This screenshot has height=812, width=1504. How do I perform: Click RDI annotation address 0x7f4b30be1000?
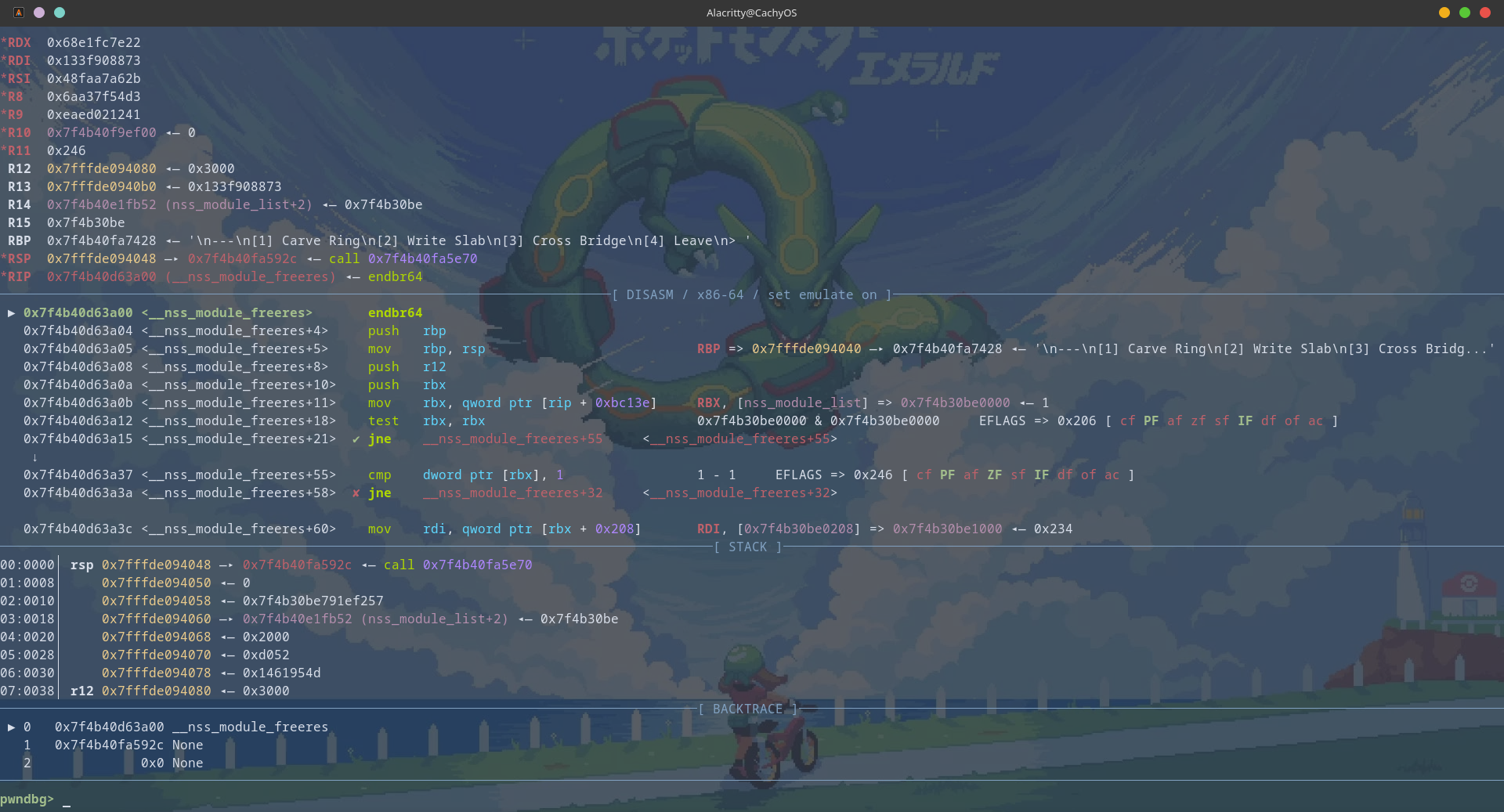coord(948,529)
